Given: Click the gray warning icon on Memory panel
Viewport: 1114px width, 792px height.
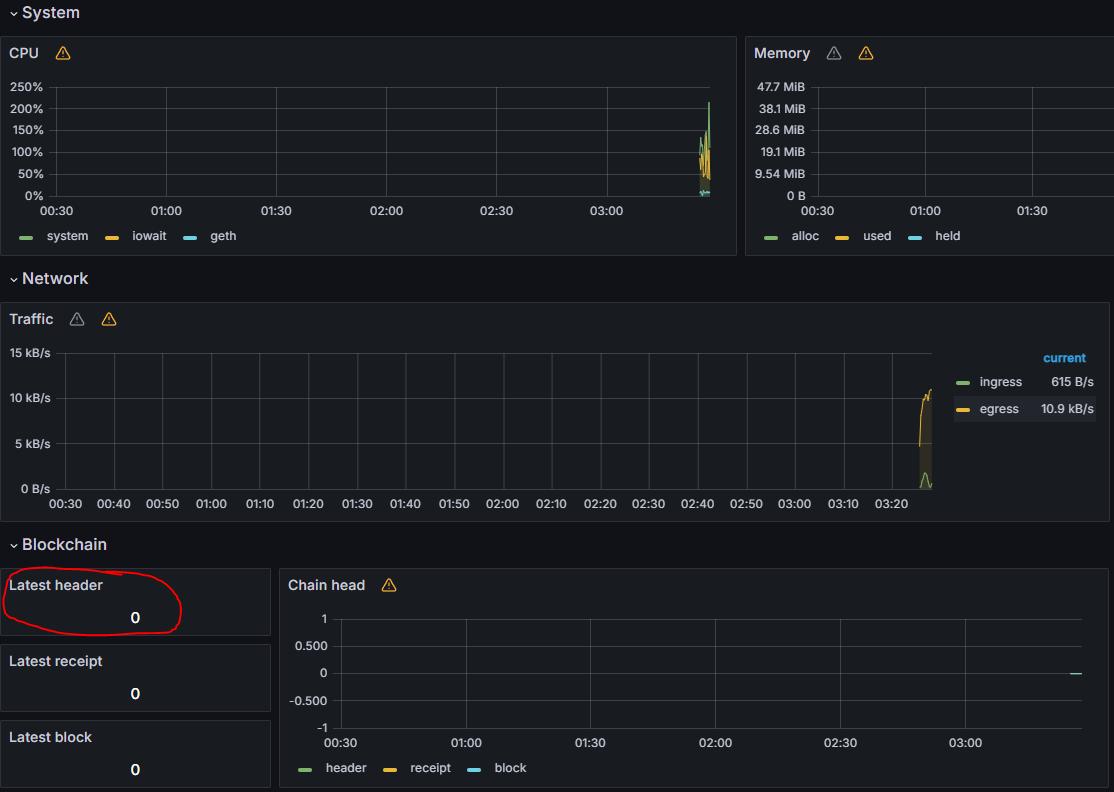Looking at the screenshot, I should 834,53.
